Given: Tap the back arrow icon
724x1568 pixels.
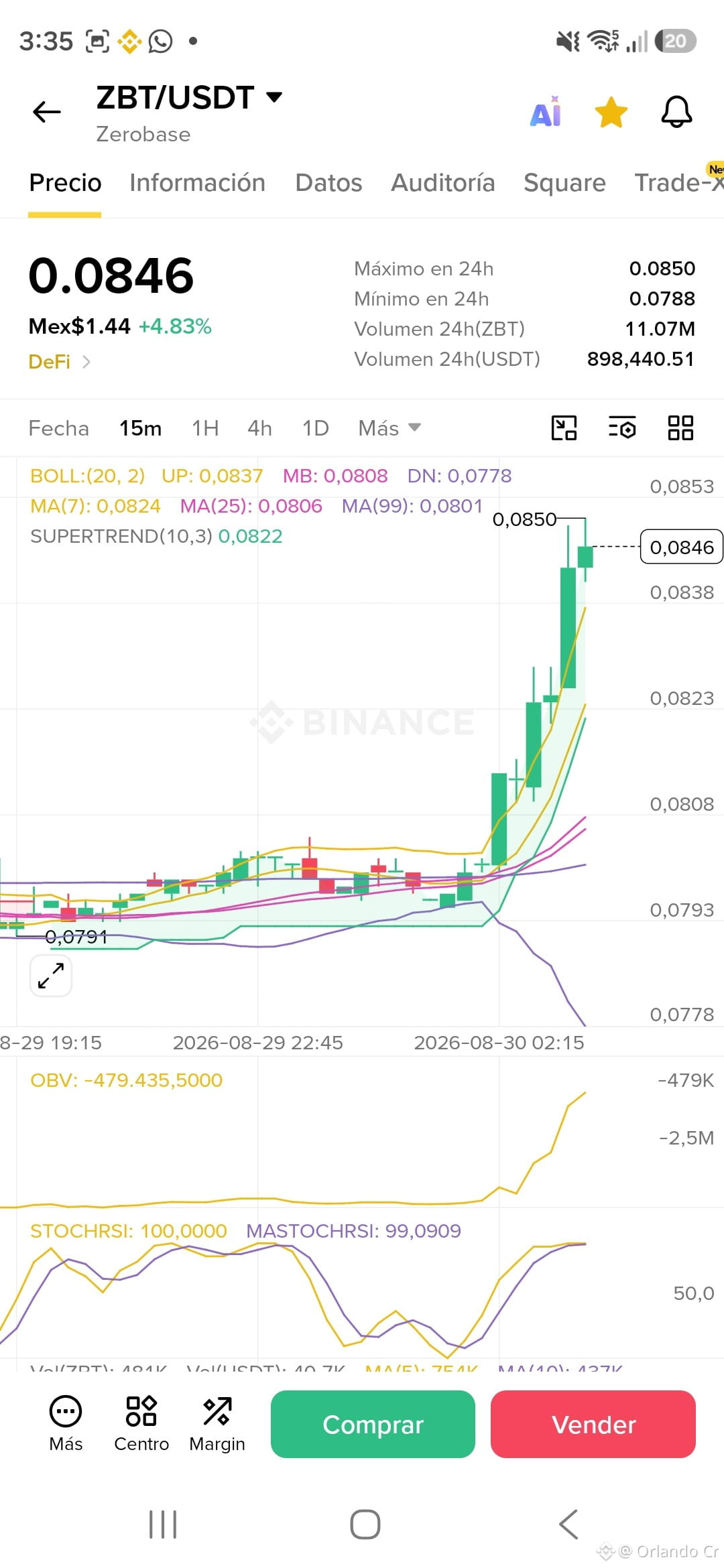Looking at the screenshot, I should pos(47,112).
